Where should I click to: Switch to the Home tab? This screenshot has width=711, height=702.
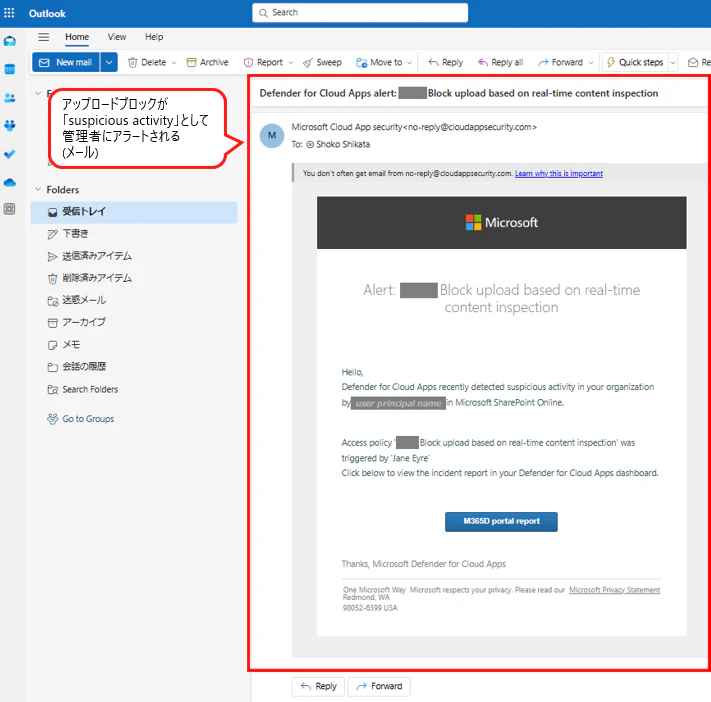(x=77, y=37)
